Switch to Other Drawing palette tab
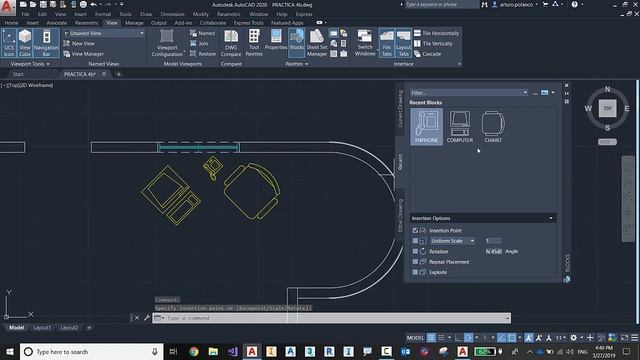The width and height of the screenshot is (640, 360). click(x=400, y=216)
